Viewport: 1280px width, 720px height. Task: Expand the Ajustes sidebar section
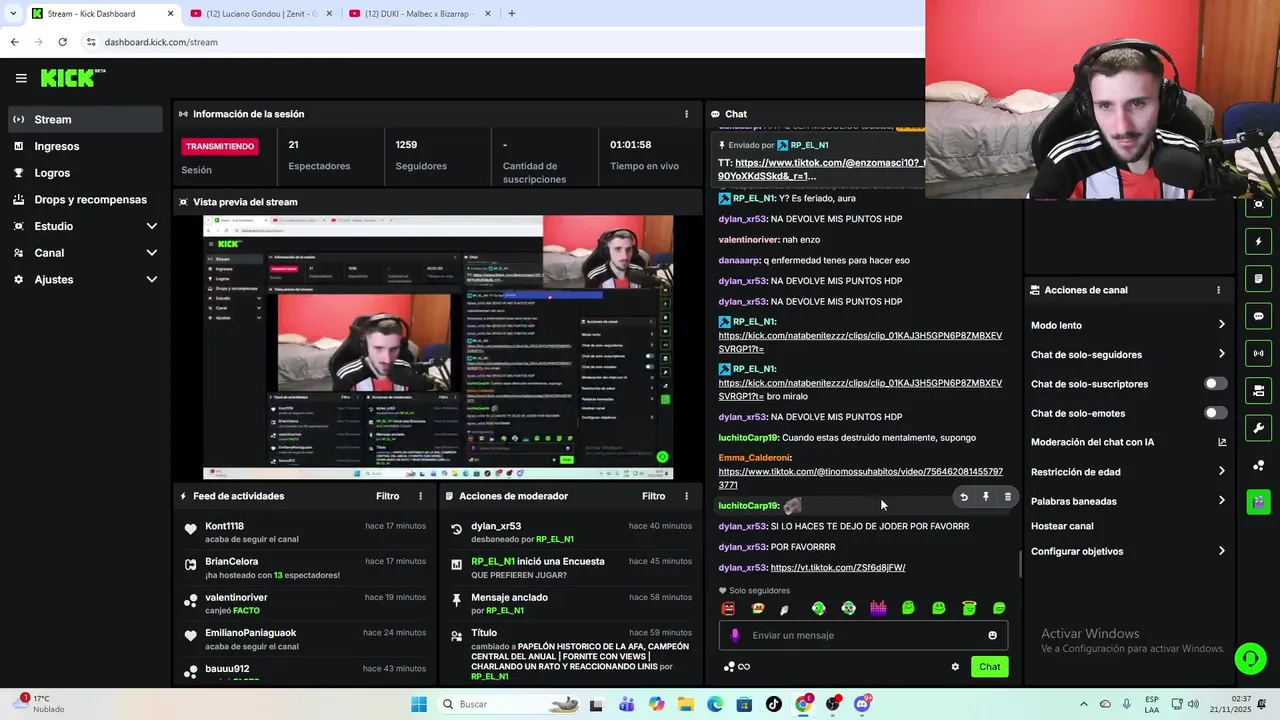[84, 280]
